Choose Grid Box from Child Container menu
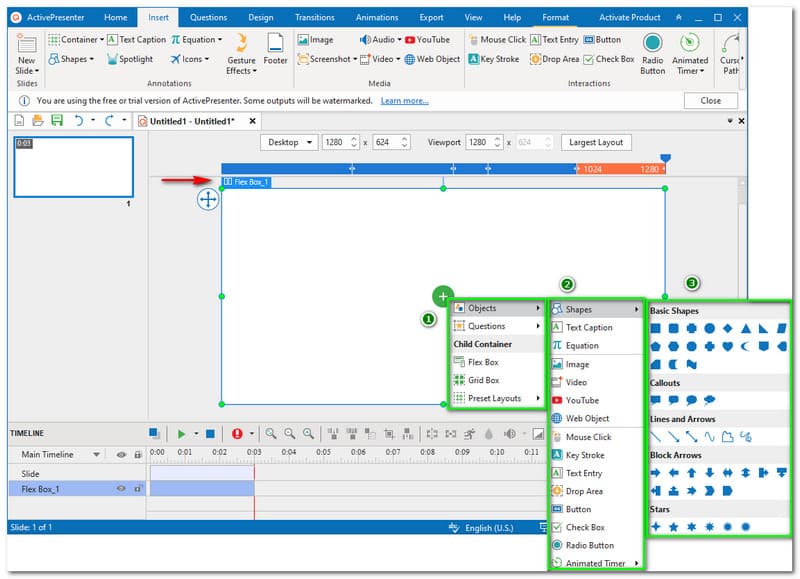This screenshot has width=800, height=579. click(x=483, y=380)
